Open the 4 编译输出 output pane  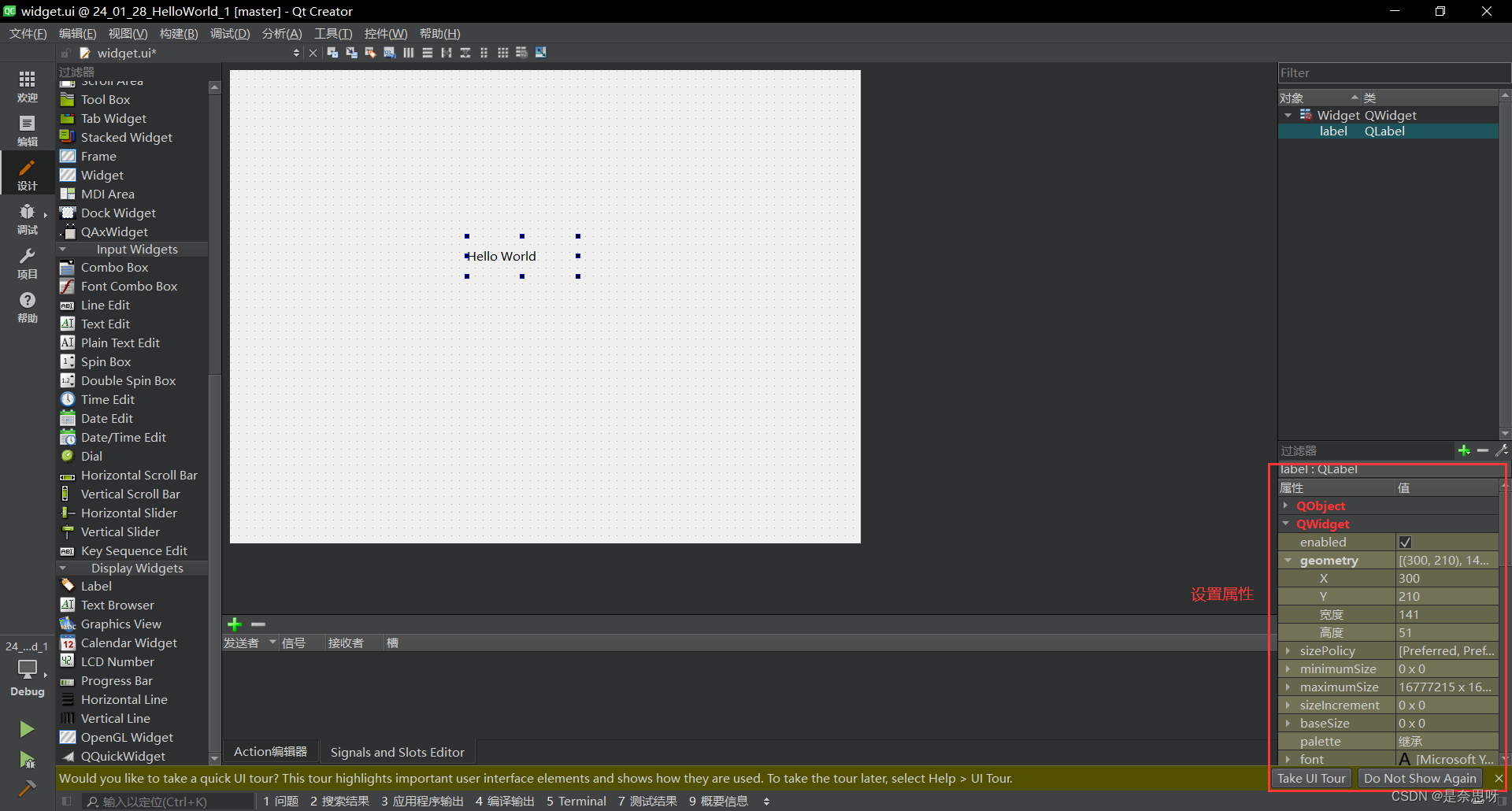pyautogui.click(x=505, y=802)
